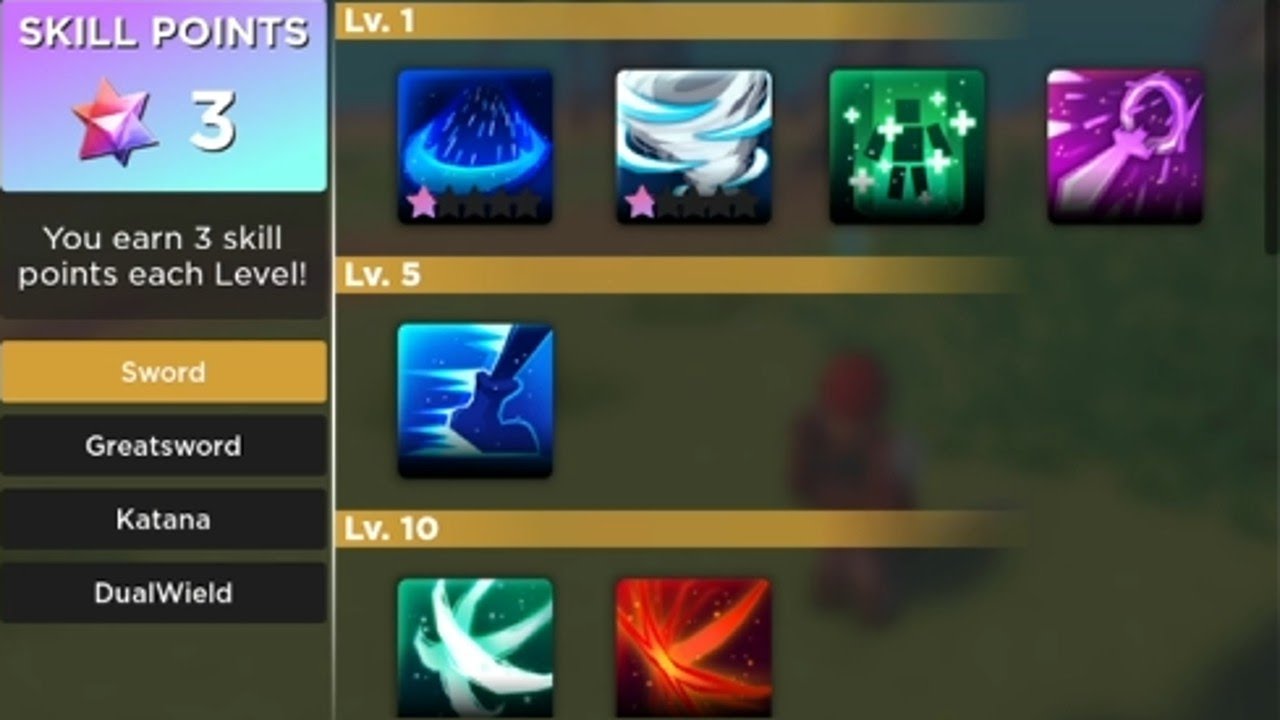Screen dimensions: 1280x720
Task: Click the pink star under tornado skill
Action: pyautogui.click(x=639, y=203)
